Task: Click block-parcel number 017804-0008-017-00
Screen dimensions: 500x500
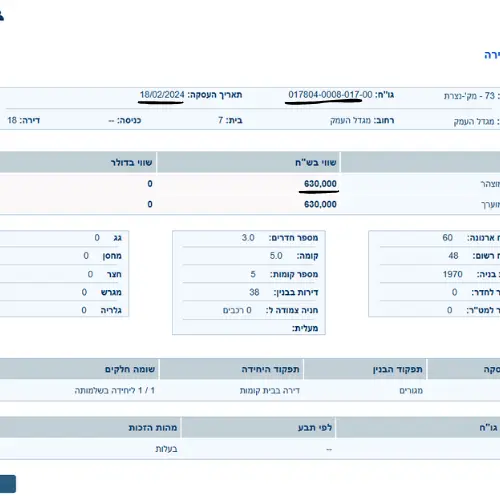Action: (330, 95)
